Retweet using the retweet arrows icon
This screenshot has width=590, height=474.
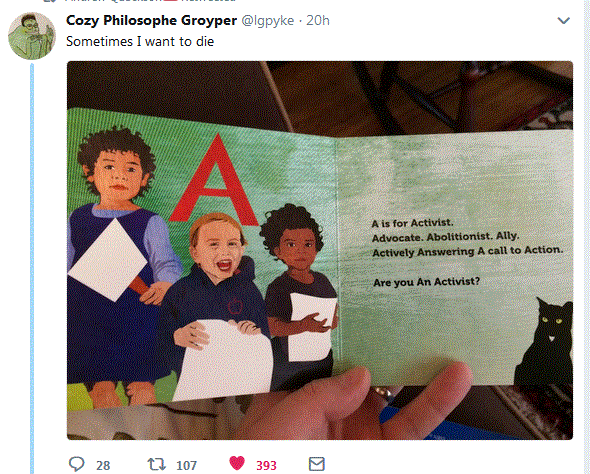156,464
